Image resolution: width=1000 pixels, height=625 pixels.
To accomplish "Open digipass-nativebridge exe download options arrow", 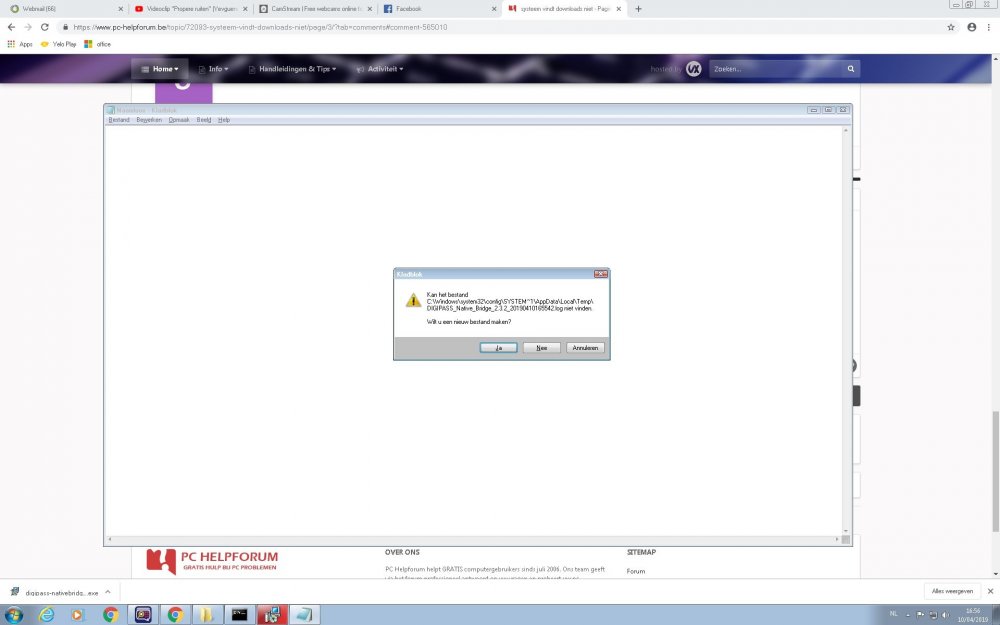I will tap(108, 592).
